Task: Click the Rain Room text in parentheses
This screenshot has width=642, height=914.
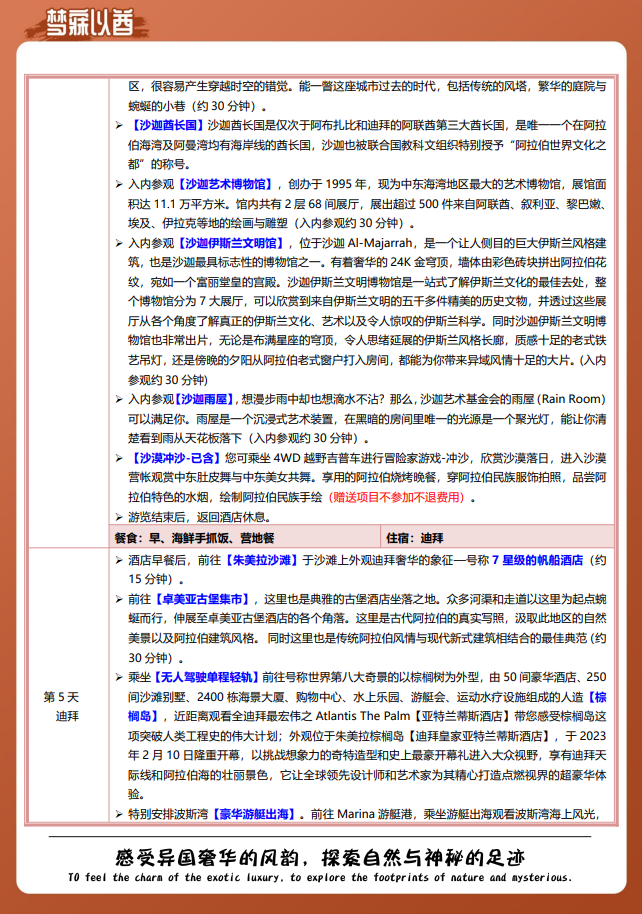Action: click(x=570, y=399)
